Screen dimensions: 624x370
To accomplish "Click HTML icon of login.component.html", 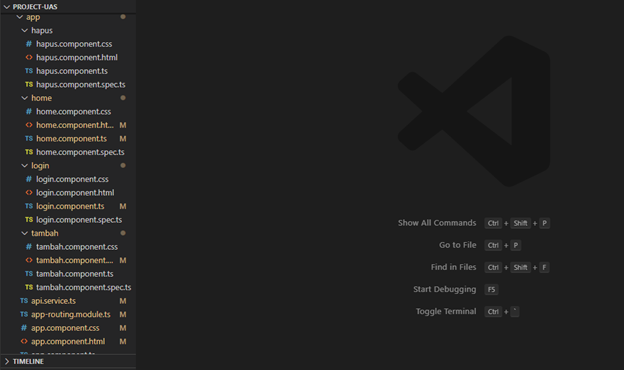I will click(29, 193).
